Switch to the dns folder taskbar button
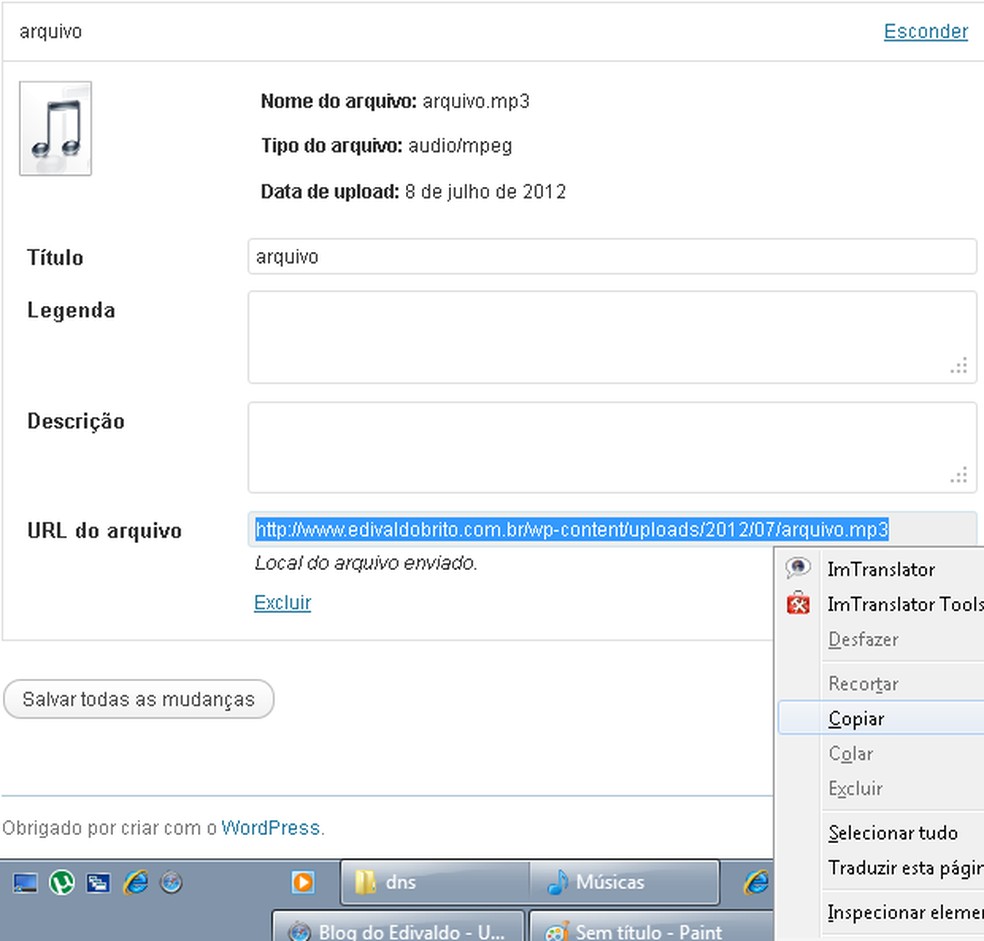 (435, 883)
